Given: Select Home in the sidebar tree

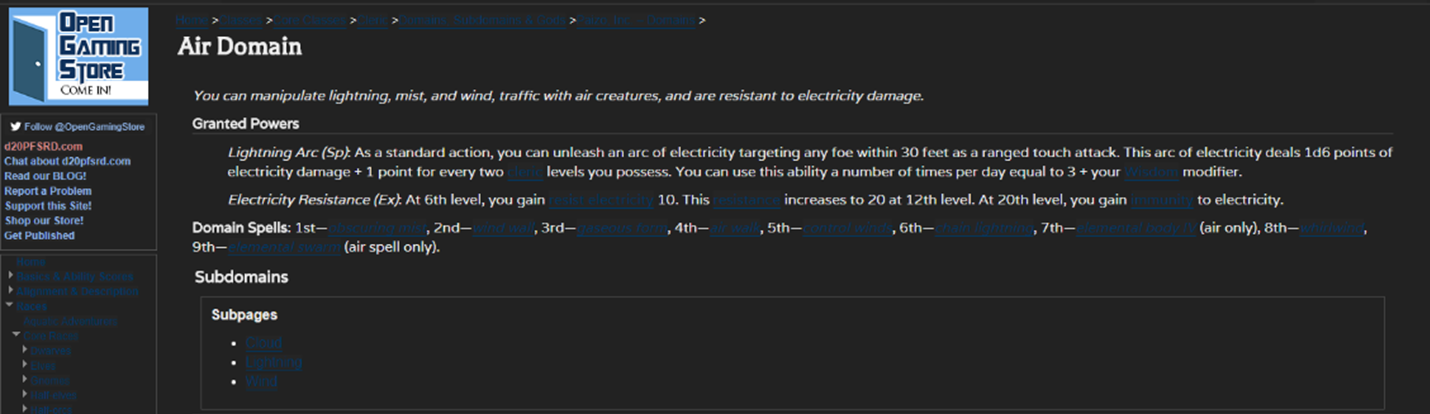Looking at the screenshot, I should coord(31,262).
